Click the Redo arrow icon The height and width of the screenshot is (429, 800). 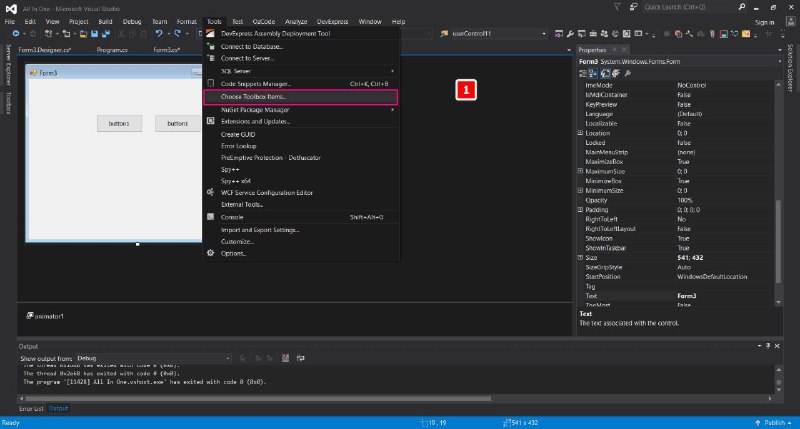(177, 34)
